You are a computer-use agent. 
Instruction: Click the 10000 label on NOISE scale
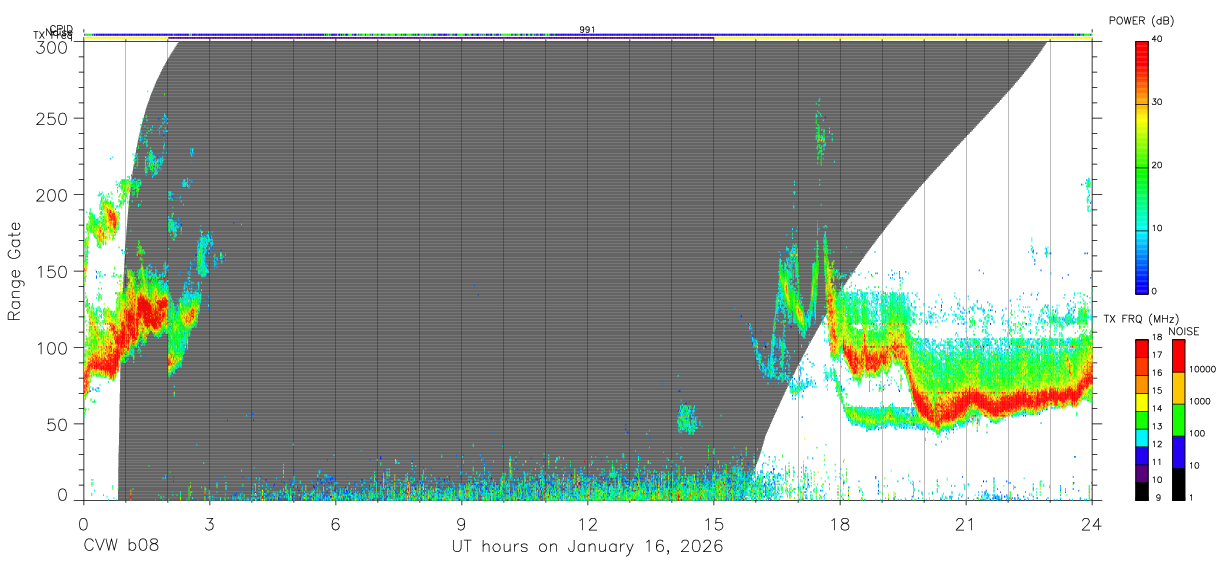point(1205,369)
